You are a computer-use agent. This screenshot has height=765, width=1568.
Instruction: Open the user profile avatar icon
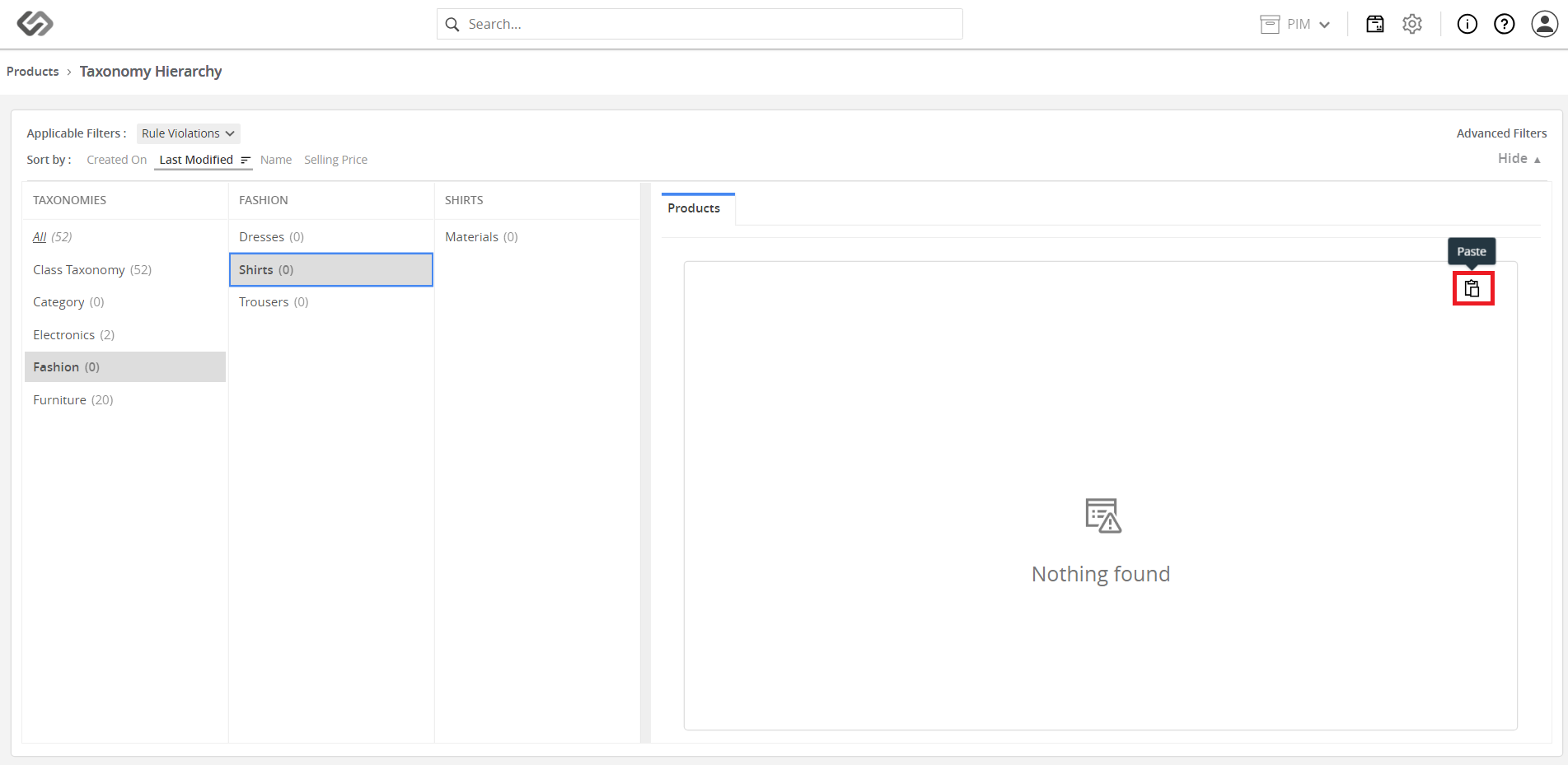point(1545,24)
